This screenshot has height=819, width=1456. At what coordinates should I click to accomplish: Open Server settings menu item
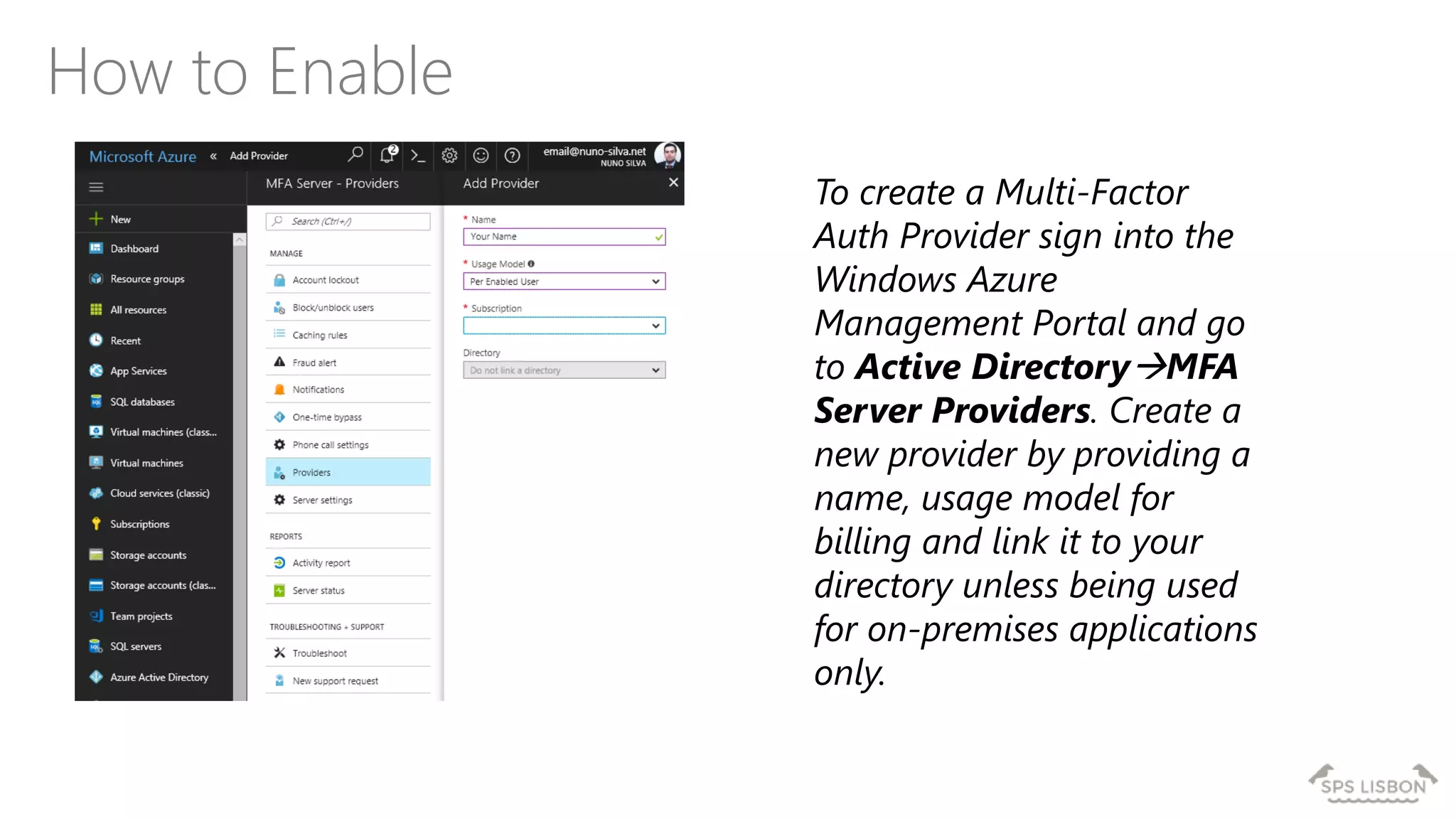(348, 500)
